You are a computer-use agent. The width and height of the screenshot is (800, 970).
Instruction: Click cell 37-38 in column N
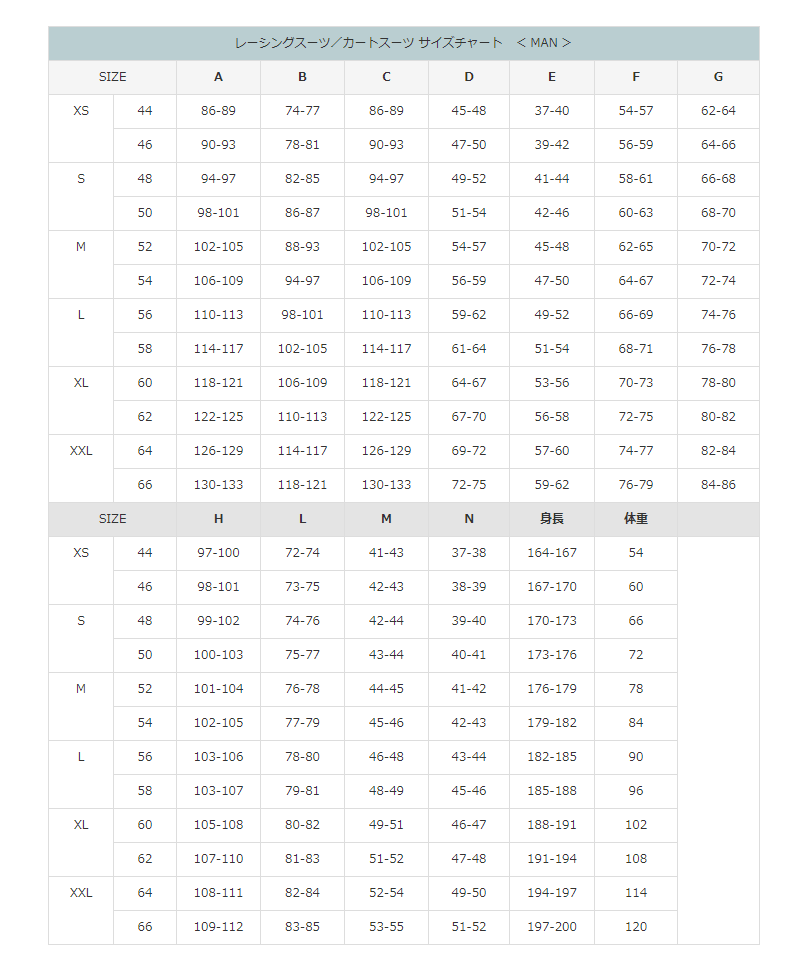coord(469,553)
